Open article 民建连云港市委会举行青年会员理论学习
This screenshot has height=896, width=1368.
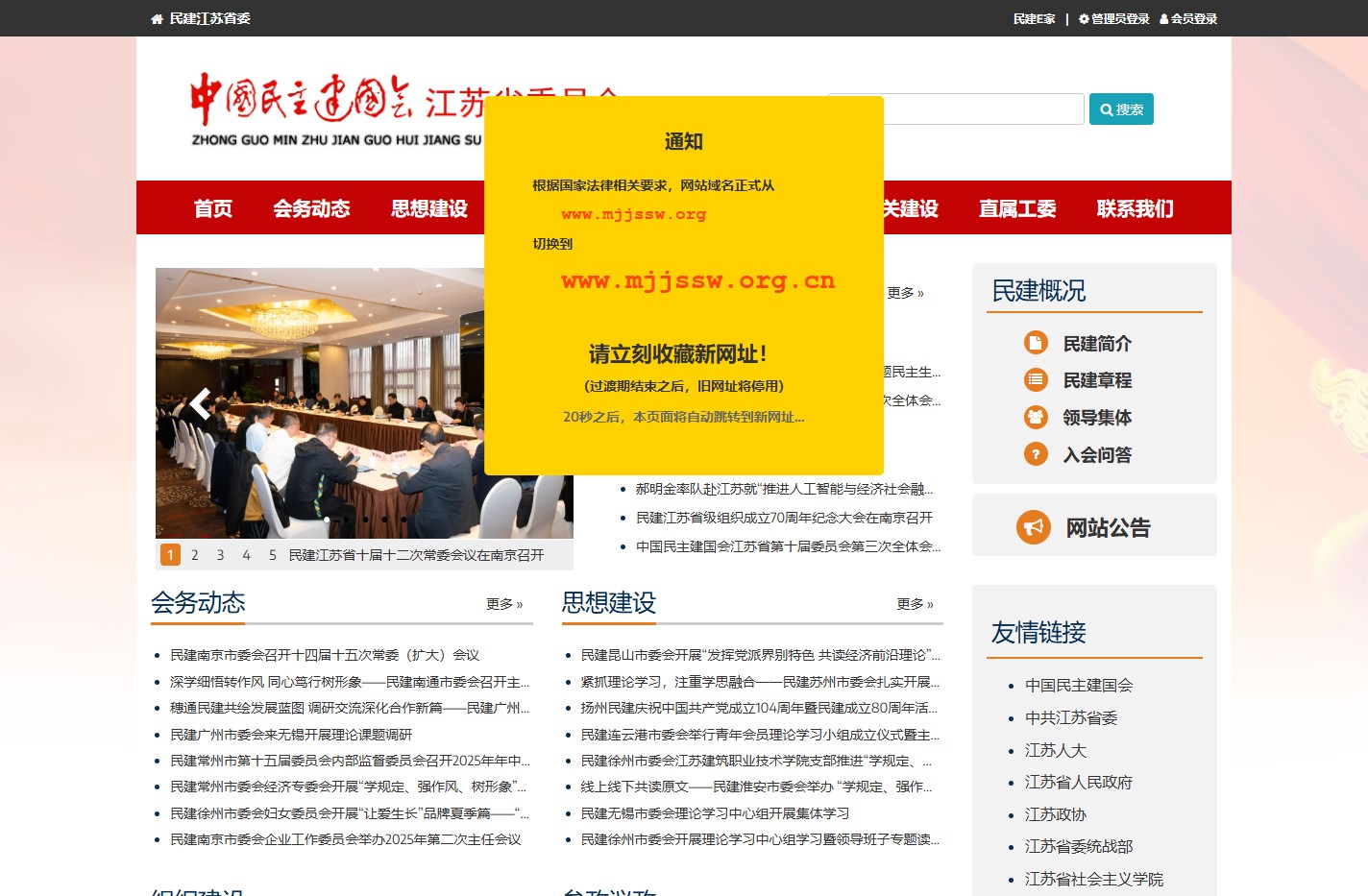click(761, 735)
